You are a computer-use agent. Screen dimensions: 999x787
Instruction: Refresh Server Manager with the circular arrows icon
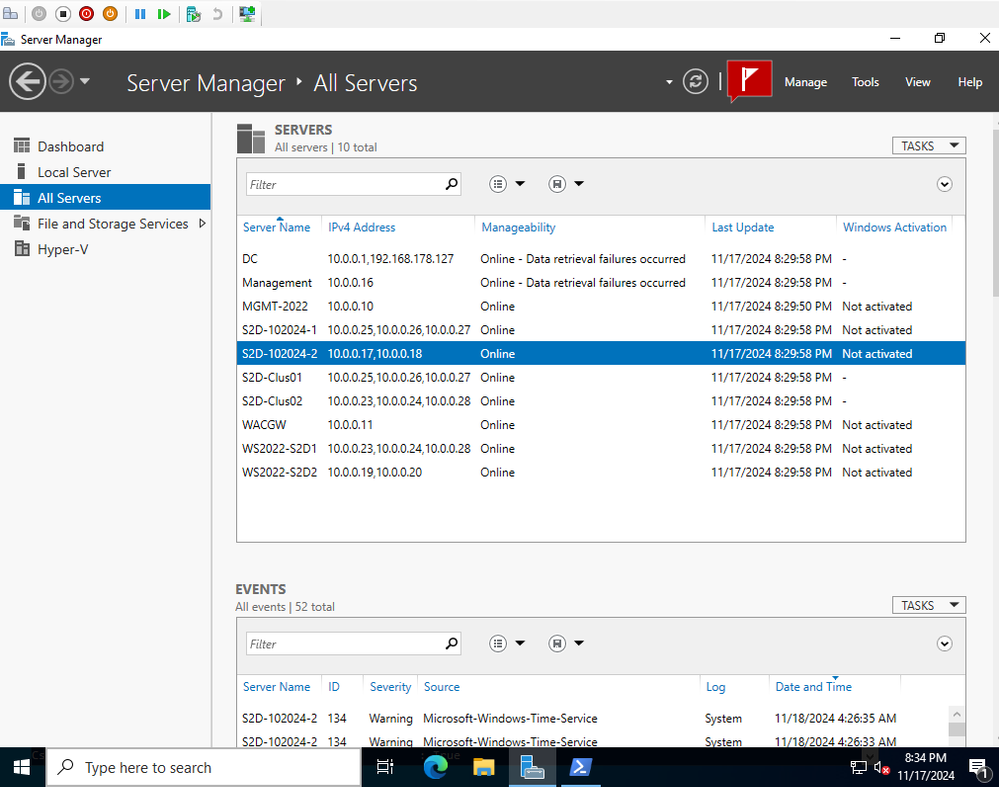(x=695, y=82)
